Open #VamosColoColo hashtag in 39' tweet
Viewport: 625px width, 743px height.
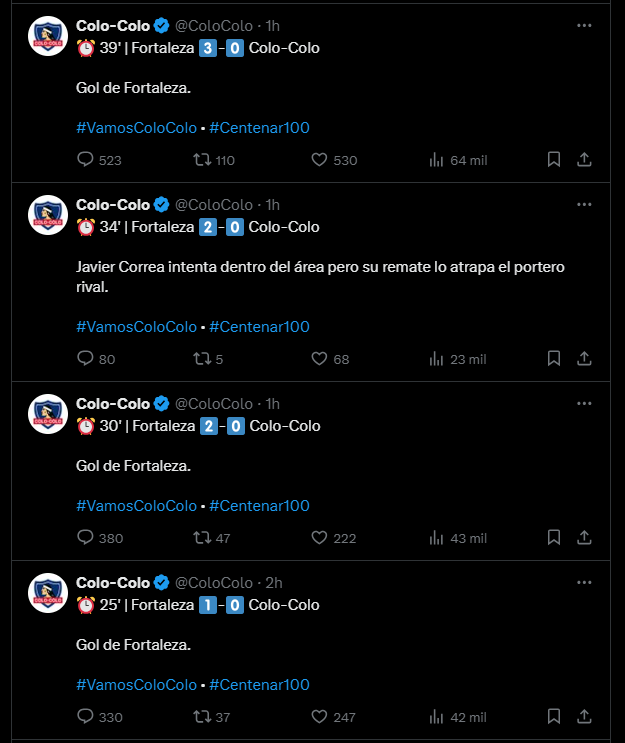click(136, 127)
